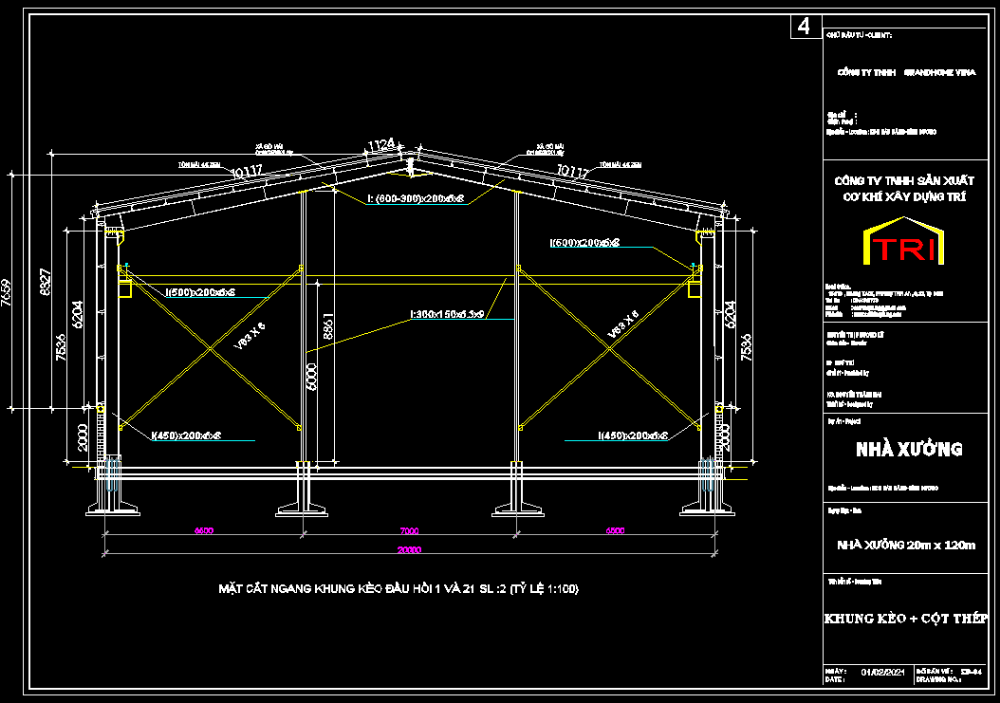The width and height of the screenshot is (1000, 703).
Task: Click the date 01/02/2021 in the title block
Action: [883, 672]
